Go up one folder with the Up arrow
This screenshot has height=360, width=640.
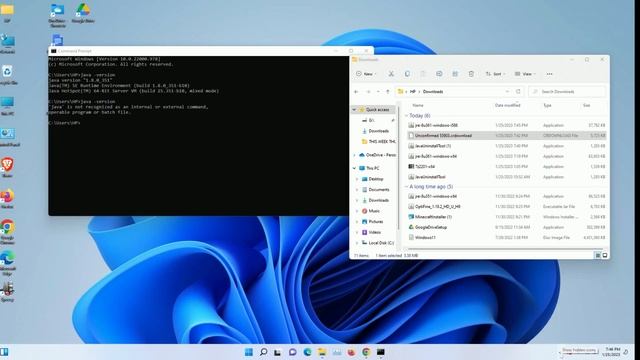pyautogui.click(x=388, y=92)
